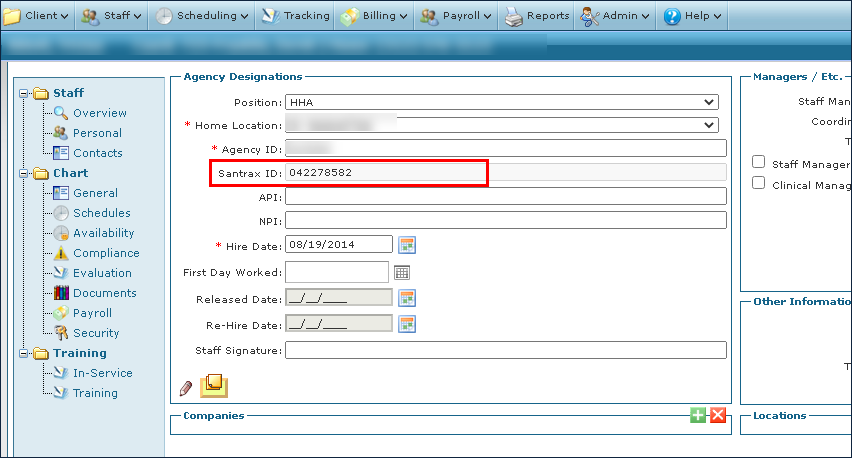Open the Position dropdown

pos(501,102)
